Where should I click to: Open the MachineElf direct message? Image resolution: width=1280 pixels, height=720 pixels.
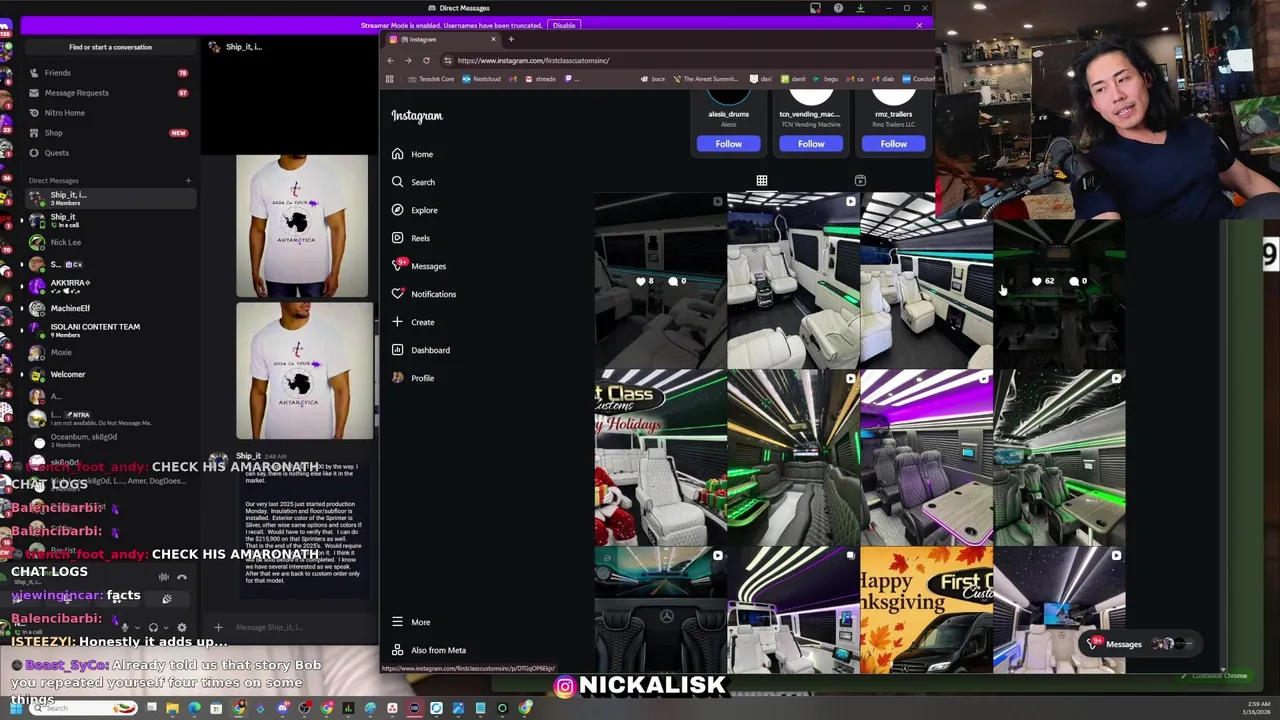[x=108, y=308]
